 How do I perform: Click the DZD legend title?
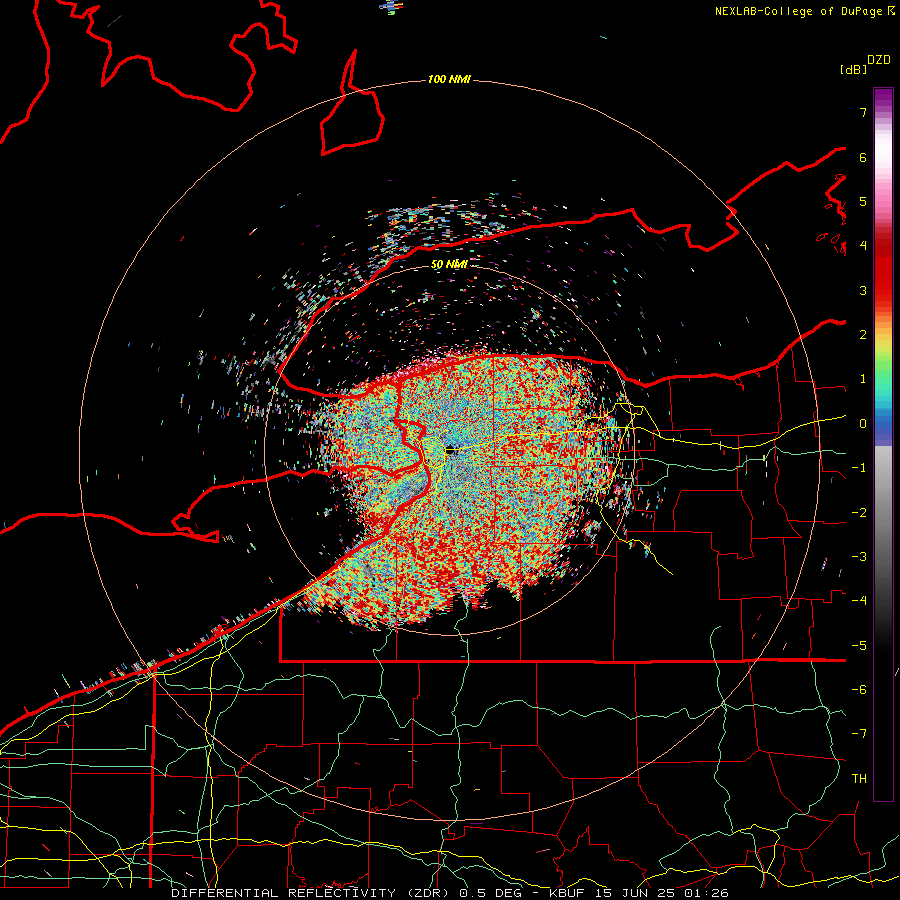[879, 60]
